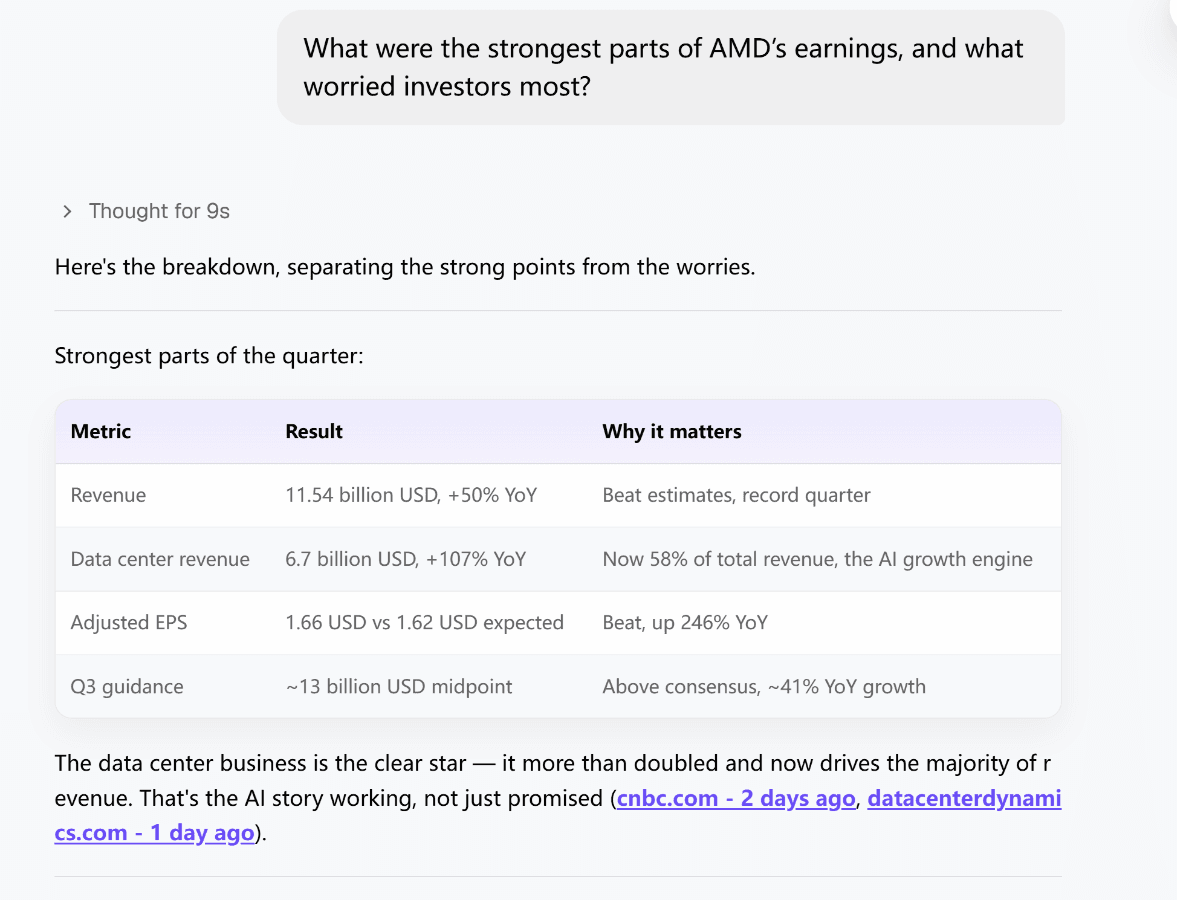Open the cnbc.com - 2 days ago link
This screenshot has width=1177, height=900.
[736, 798]
